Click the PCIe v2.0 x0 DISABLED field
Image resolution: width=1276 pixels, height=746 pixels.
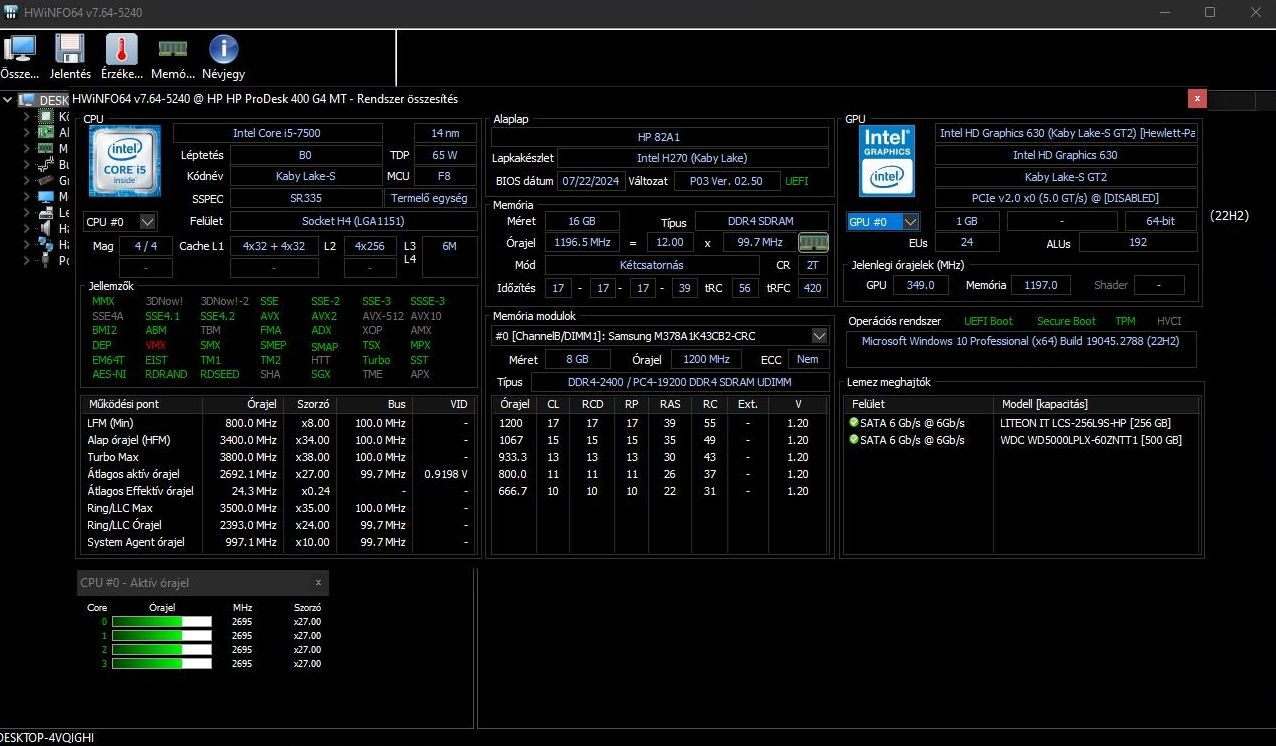pos(1065,198)
